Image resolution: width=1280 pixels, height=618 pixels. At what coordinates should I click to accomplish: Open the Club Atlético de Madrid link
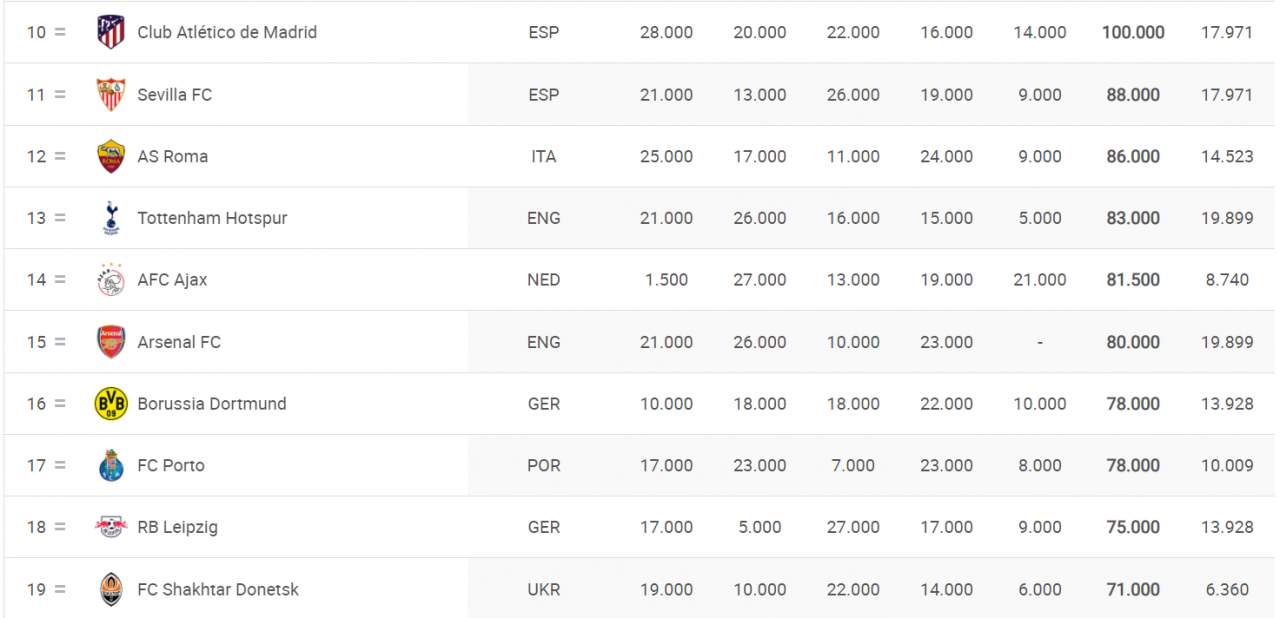pos(227,32)
